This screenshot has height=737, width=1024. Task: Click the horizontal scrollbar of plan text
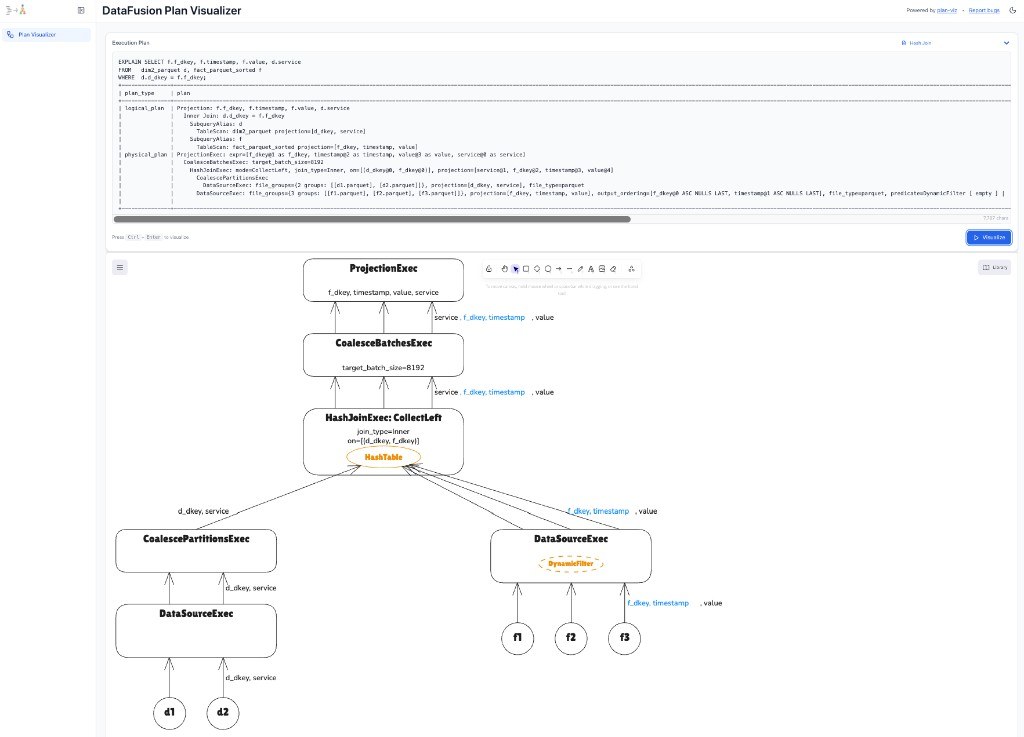coord(372,219)
